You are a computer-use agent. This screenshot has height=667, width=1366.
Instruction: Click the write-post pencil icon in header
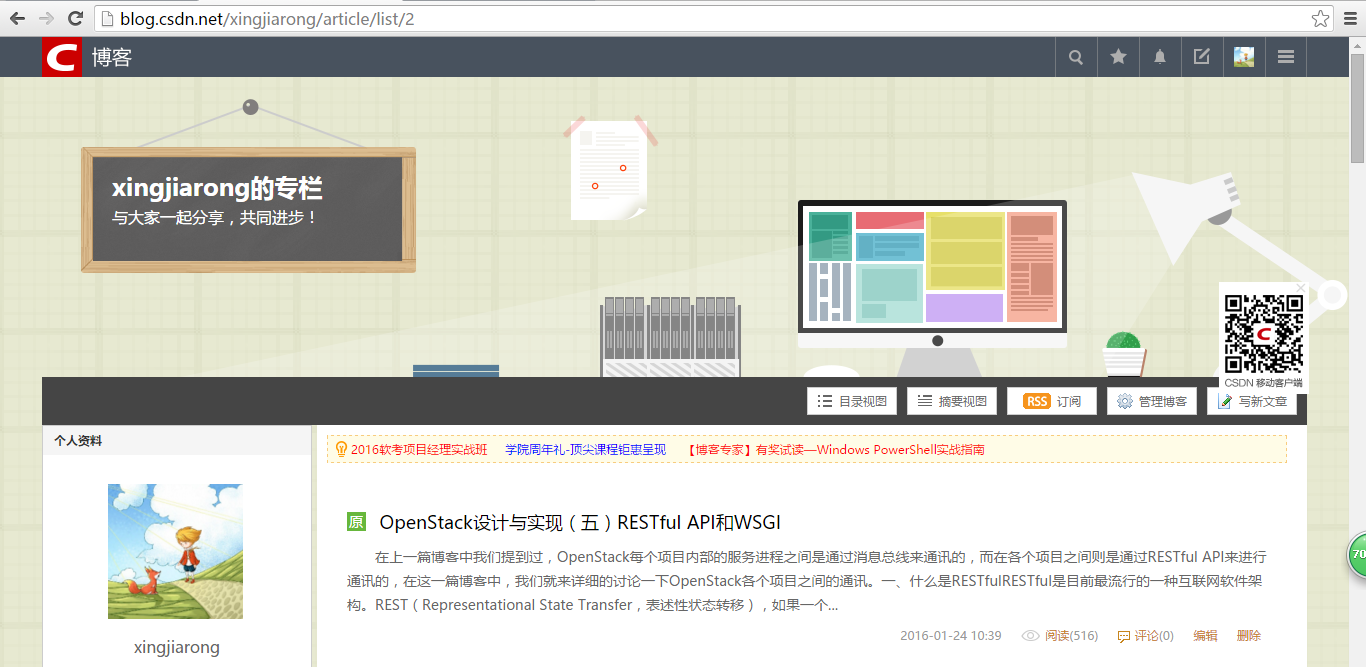(x=1202, y=57)
